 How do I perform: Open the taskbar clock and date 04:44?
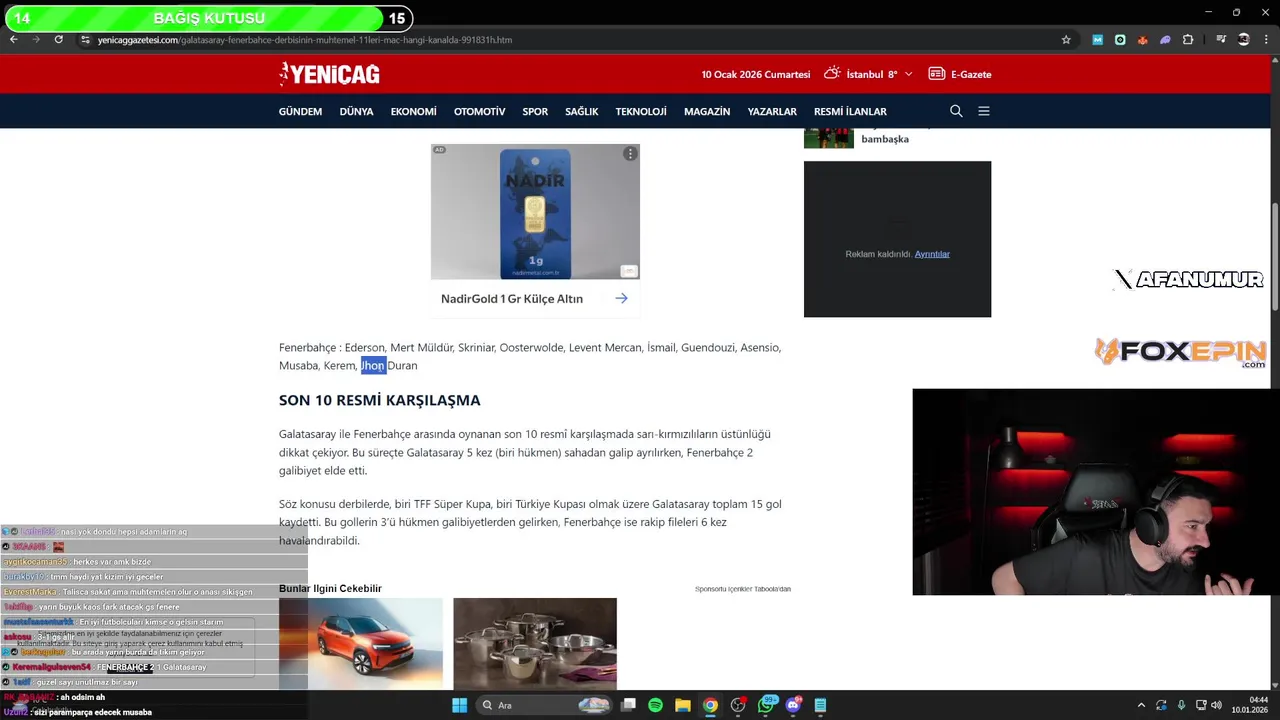[x=1250, y=705]
